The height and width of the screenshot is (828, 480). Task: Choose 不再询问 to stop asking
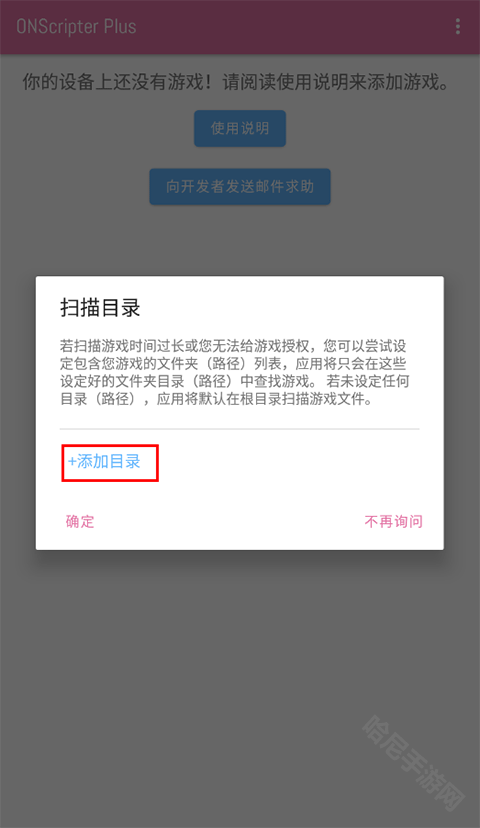tap(393, 522)
